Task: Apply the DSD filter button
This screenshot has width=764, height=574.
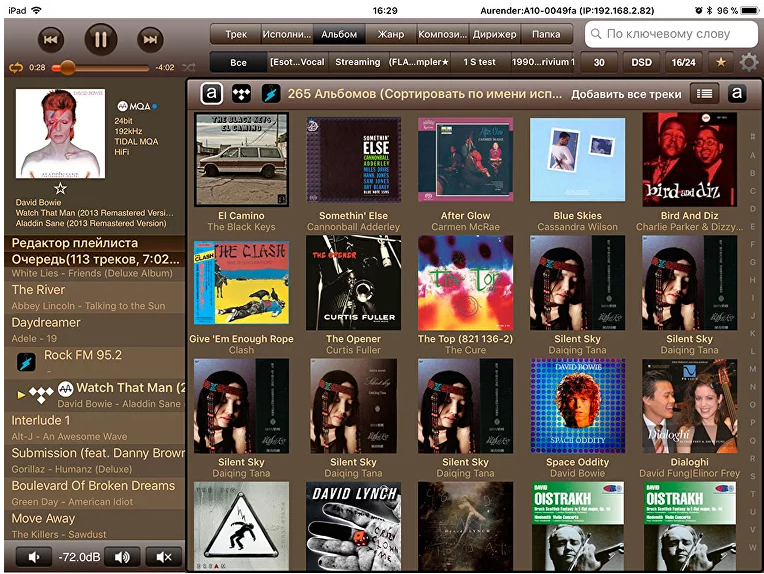Action: 642,63
